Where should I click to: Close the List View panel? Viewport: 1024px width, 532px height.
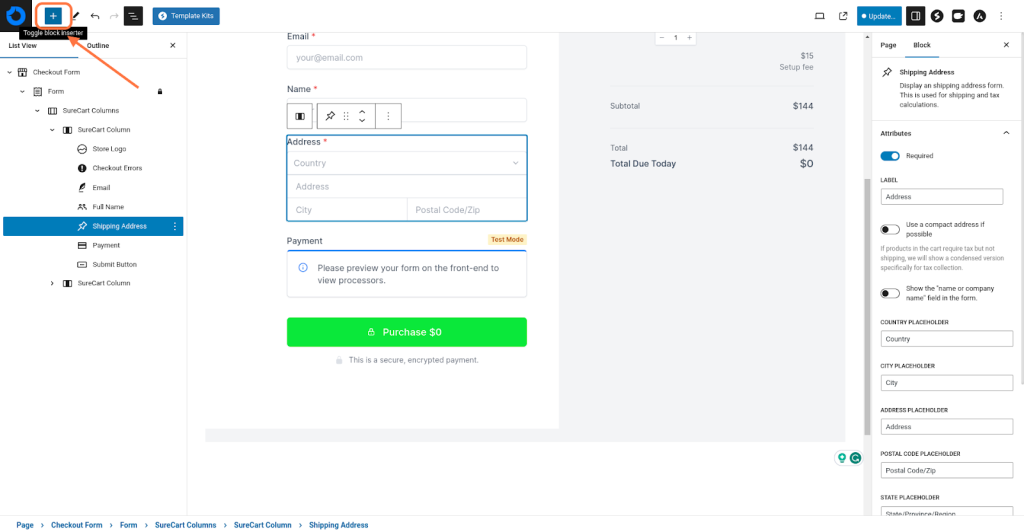(x=172, y=46)
